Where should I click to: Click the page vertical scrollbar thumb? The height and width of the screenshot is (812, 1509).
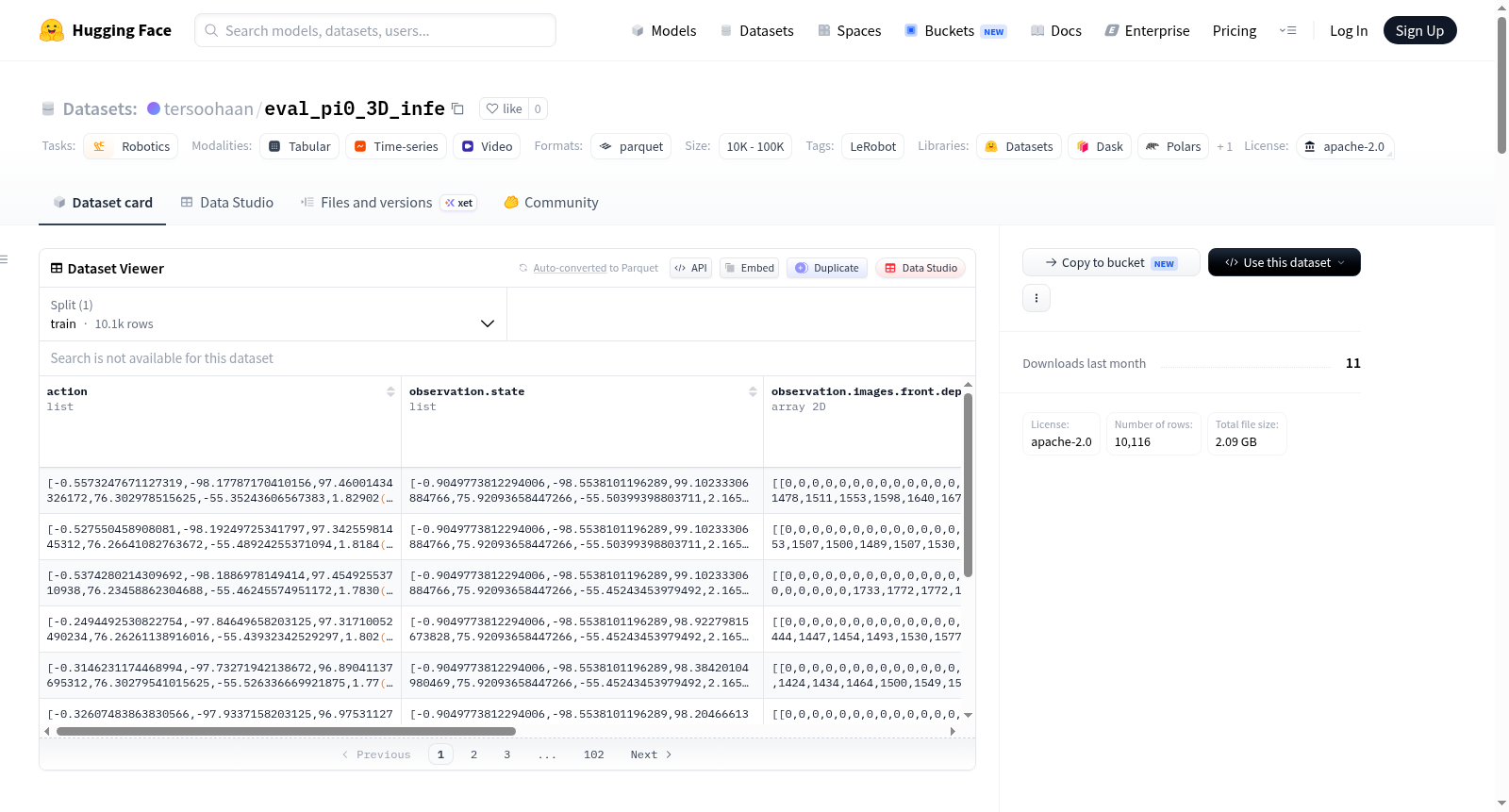pos(1501,85)
